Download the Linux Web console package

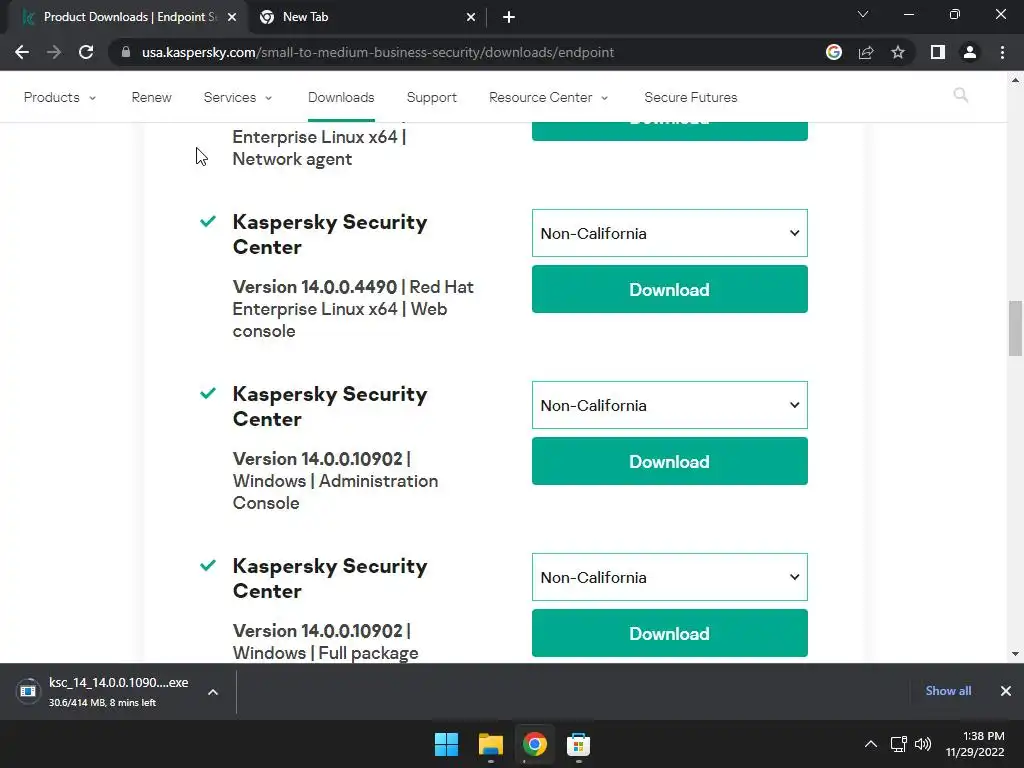(x=669, y=289)
